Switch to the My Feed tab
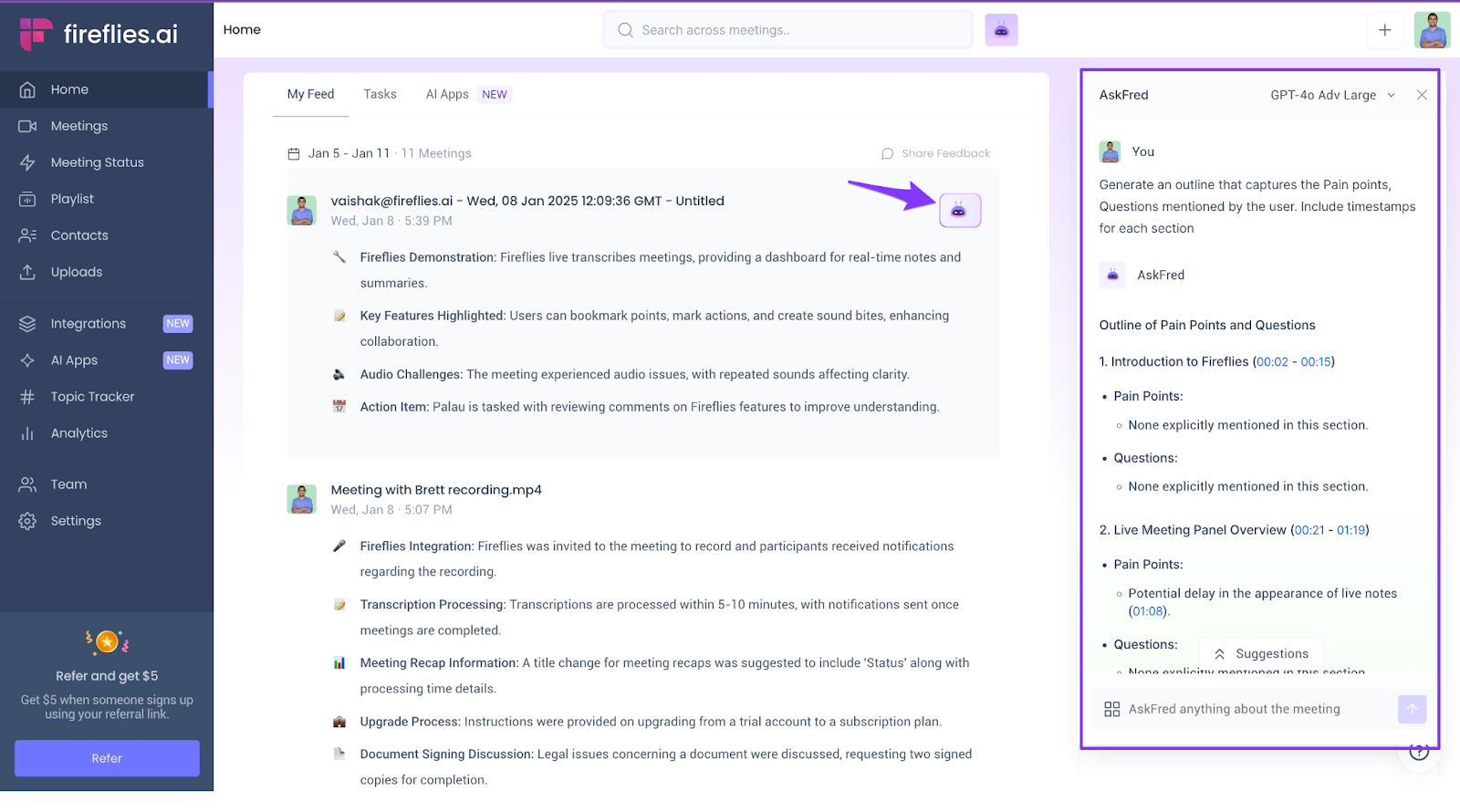This screenshot has height=812, width=1460. [x=310, y=94]
